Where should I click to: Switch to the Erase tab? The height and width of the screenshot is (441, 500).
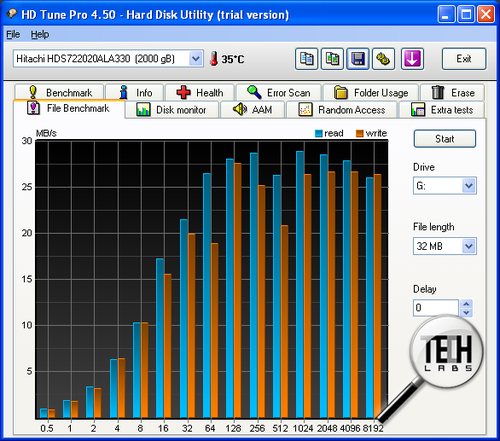pos(452,92)
